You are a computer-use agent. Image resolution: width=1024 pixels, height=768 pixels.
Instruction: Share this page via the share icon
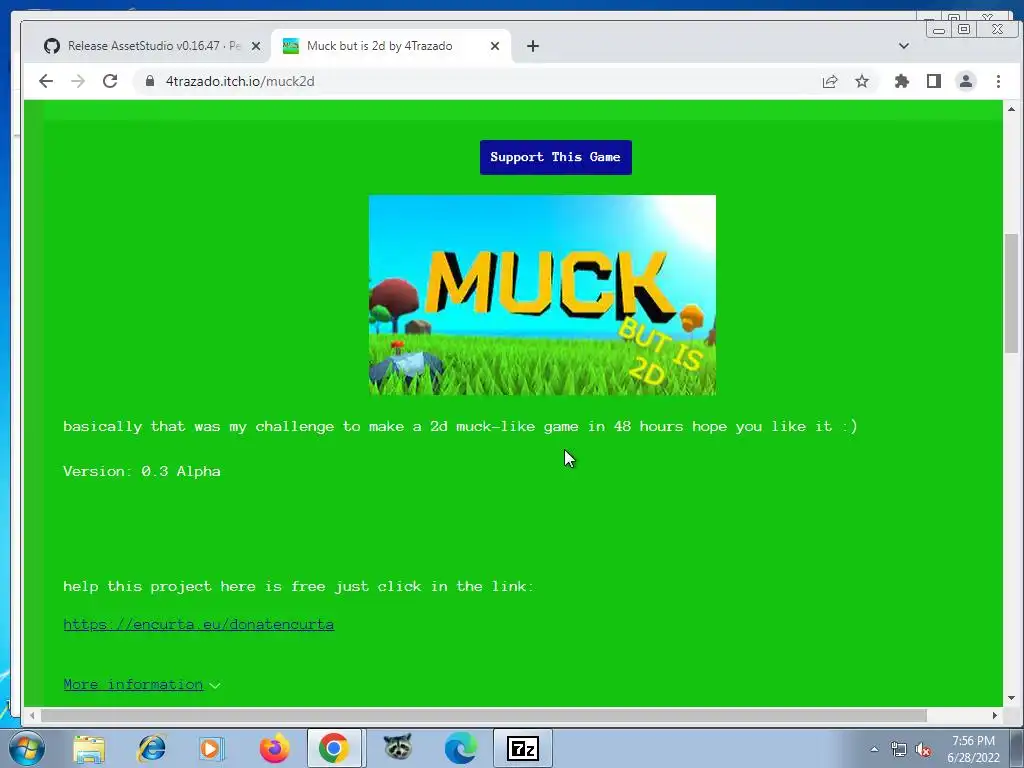pyautogui.click(x=830, y=81)
